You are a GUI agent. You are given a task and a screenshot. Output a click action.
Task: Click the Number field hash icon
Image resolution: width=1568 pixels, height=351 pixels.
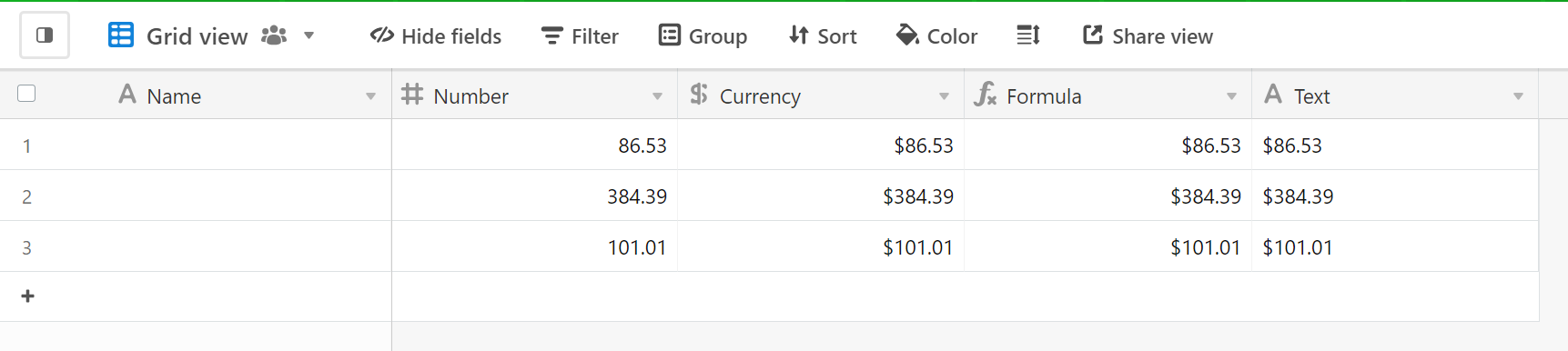coord(412,95)
